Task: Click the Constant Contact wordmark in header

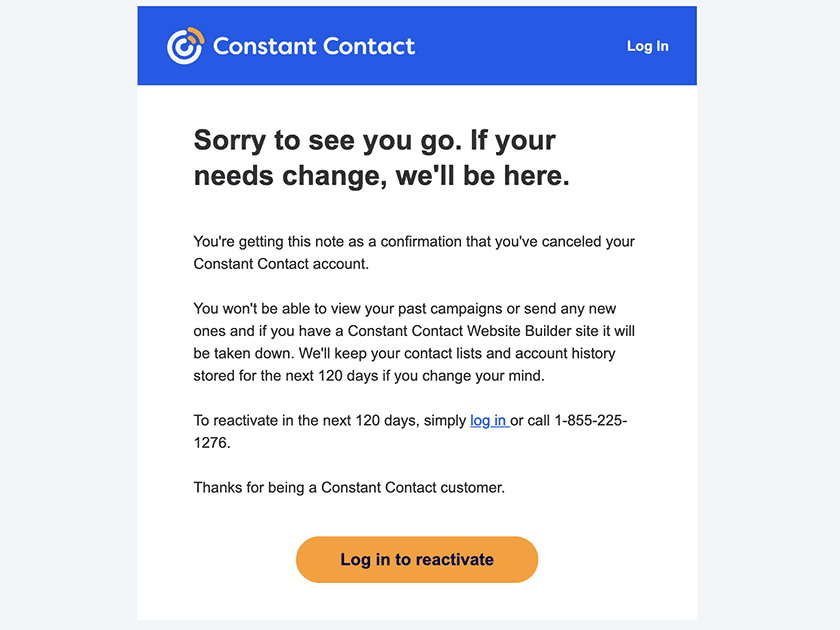Action: pyautogui.click(x=314, y=47)
